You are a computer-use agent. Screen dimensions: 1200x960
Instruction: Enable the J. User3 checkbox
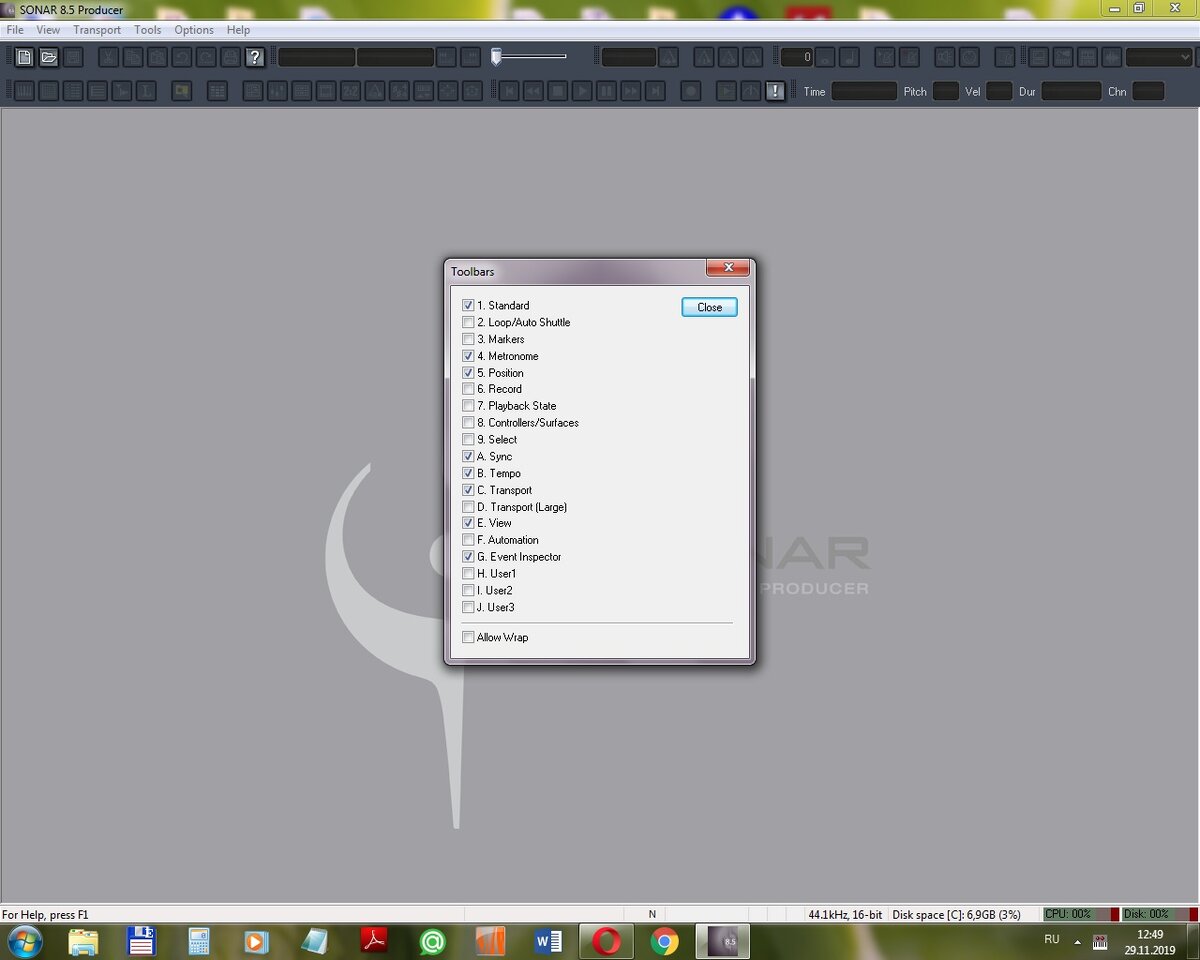[468, 607]
